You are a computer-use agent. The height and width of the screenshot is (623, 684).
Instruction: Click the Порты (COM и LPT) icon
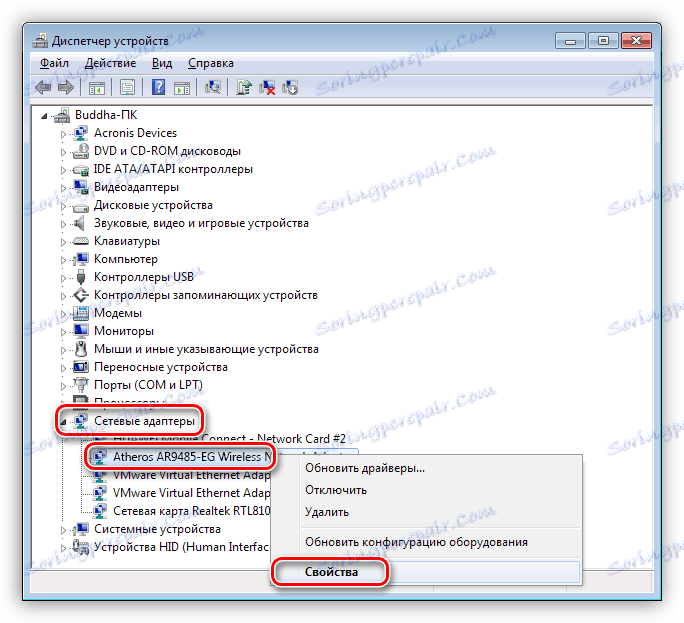click(x=81, y=385)
